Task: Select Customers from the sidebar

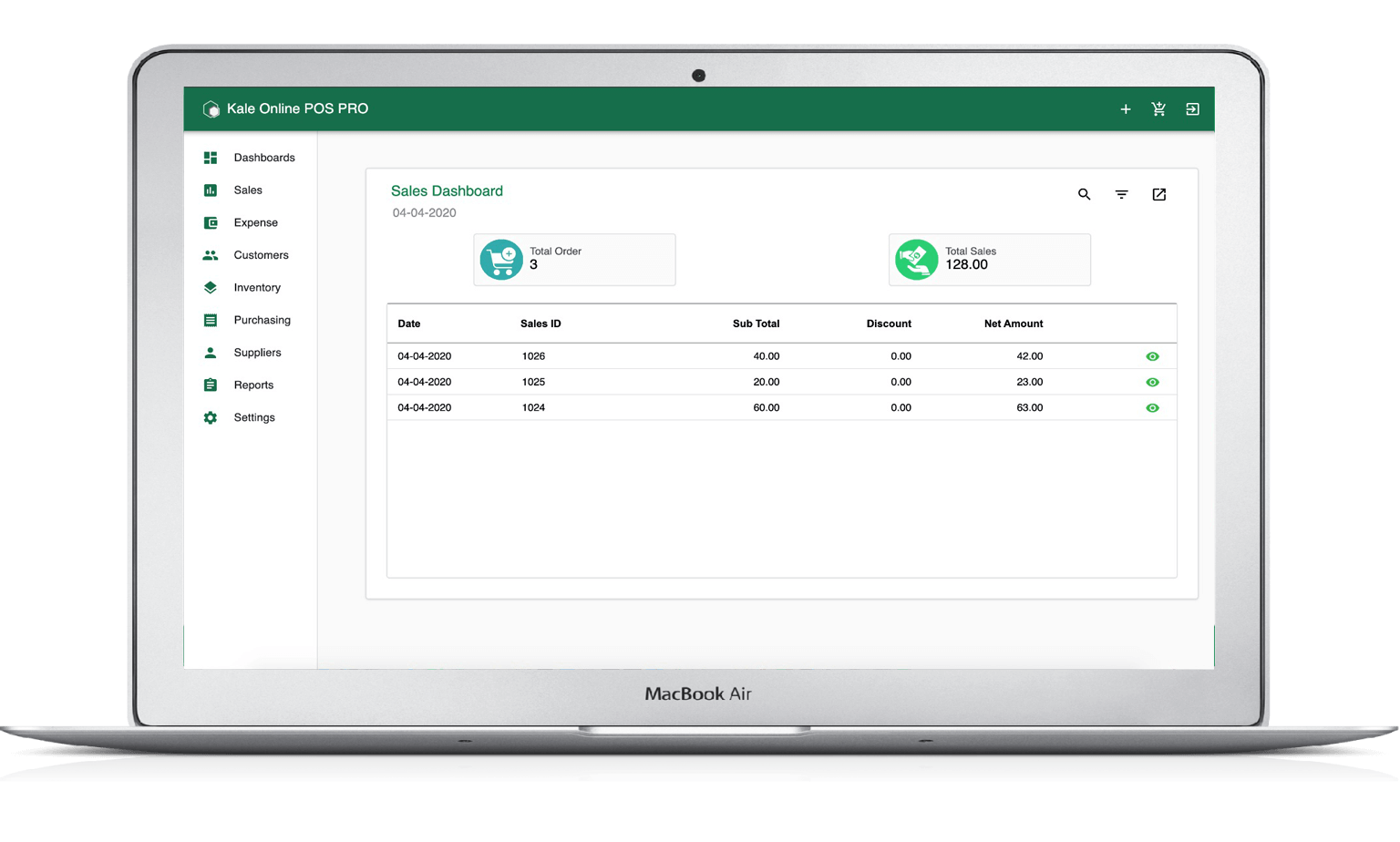Action: pyautogui.click(x=261, y=255)
